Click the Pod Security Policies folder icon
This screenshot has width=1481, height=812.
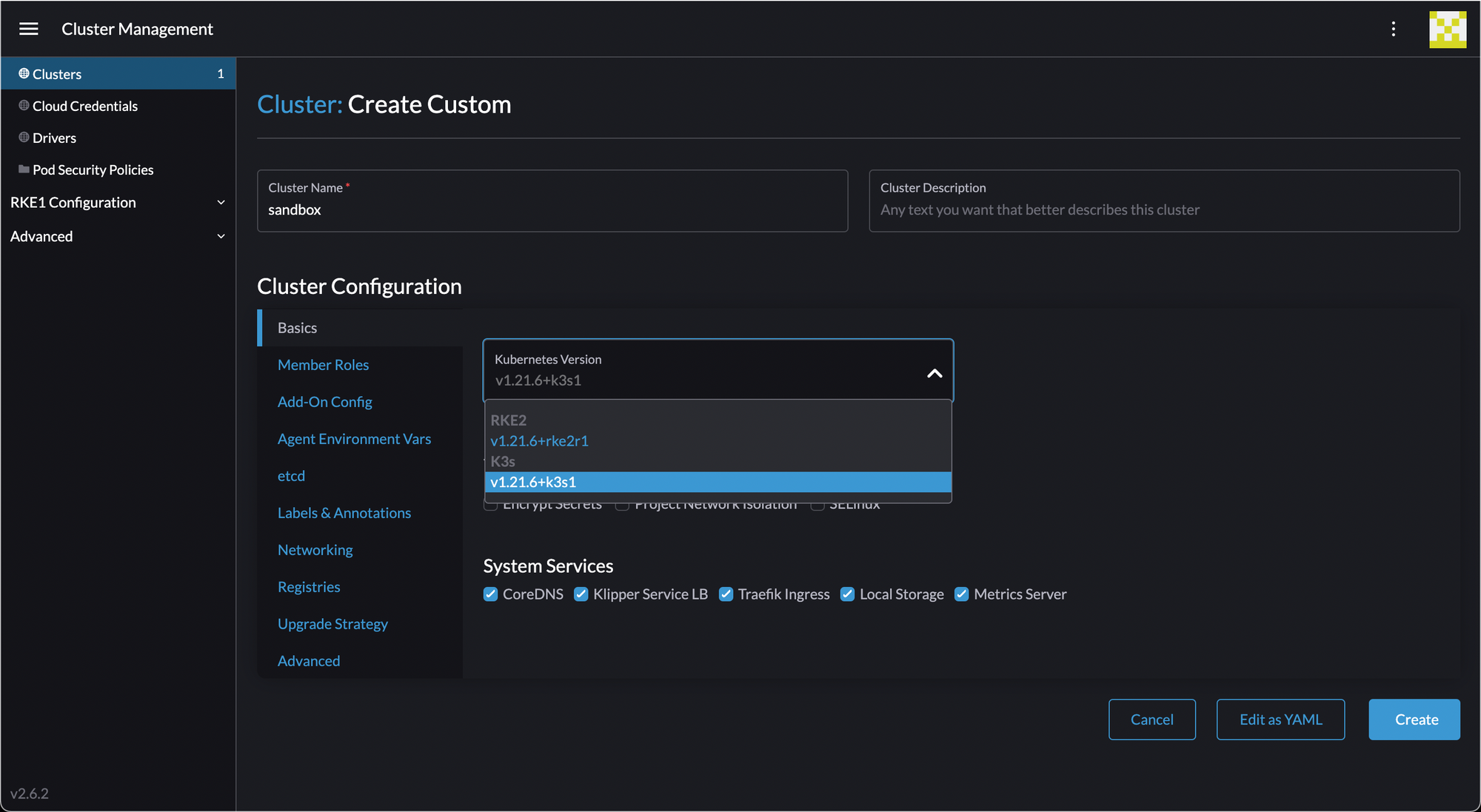pos(24,170)
